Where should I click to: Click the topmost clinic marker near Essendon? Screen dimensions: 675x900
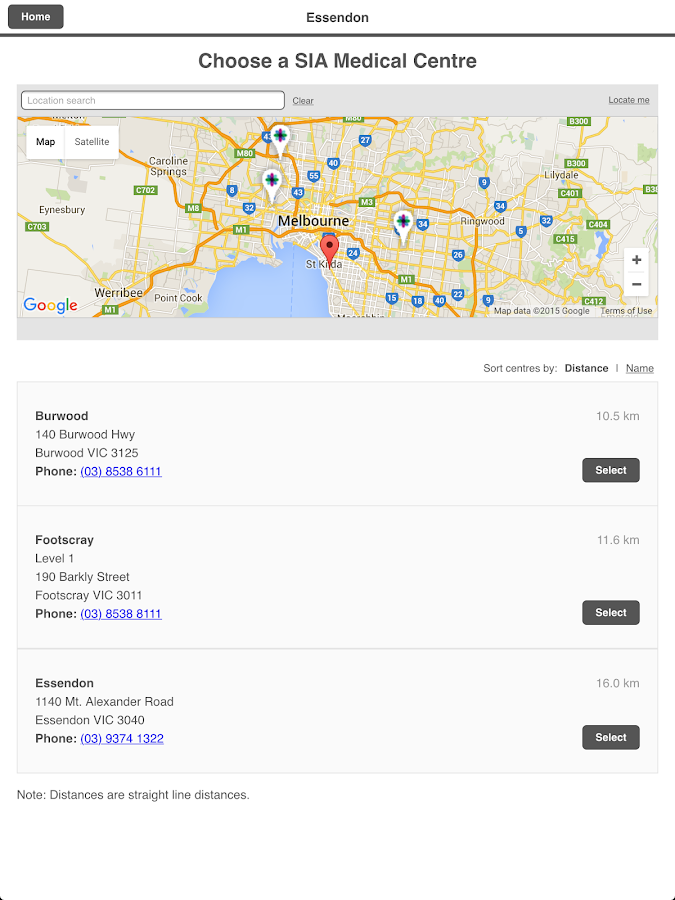coord(280,141)
